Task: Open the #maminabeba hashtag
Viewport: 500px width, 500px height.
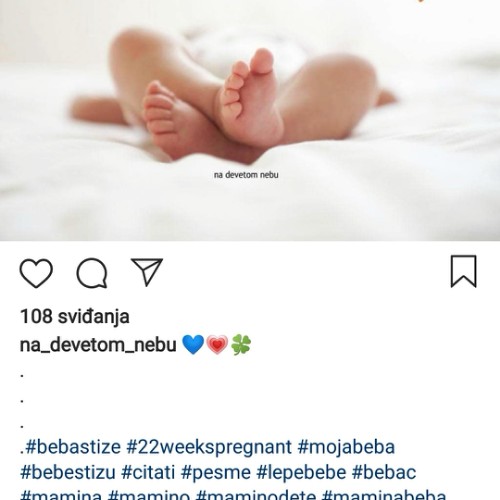Action: click(384, 495)
